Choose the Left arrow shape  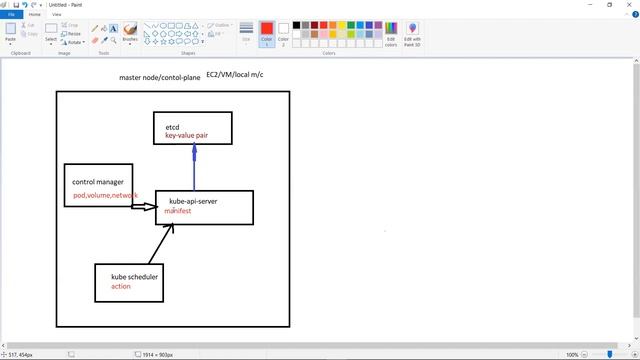pyautogui.click(x=187, y=34)
